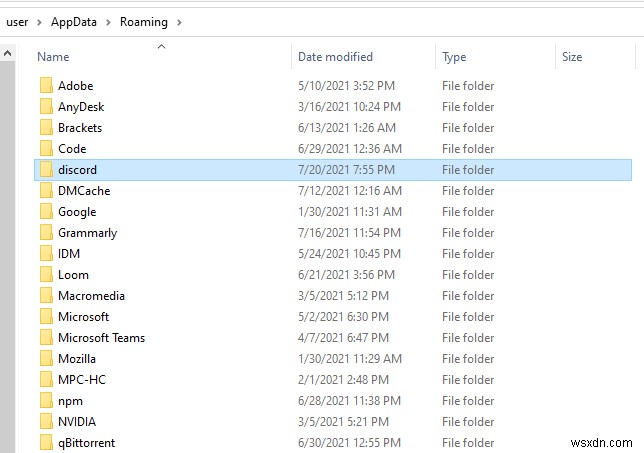The width and height of the screenshot is (644, 453).
Task: Click the Microsoft Teams folder icon
Action: pos(46,337)
